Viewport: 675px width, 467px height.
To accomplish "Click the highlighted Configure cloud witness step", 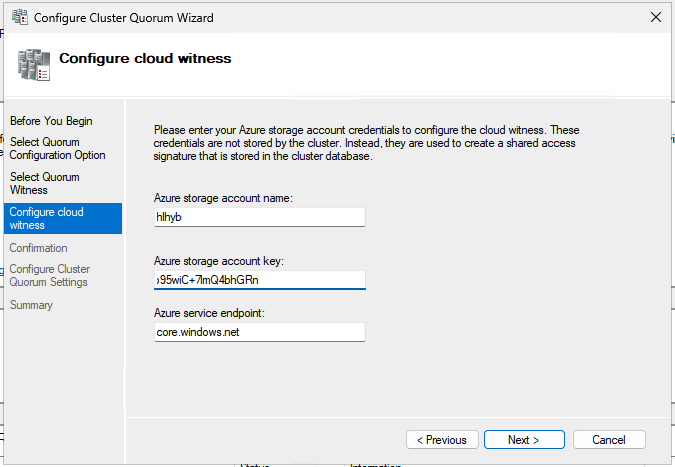I will tap(60, 218).
